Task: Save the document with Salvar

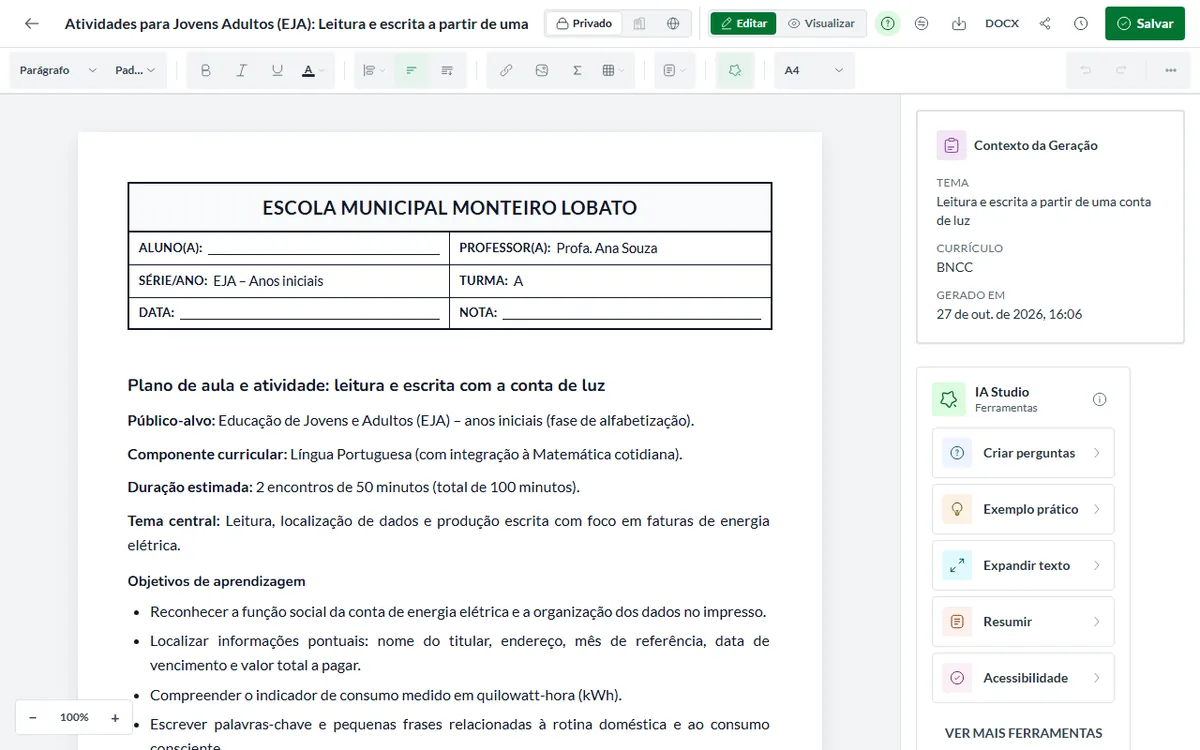Action: pos(1144,23)
